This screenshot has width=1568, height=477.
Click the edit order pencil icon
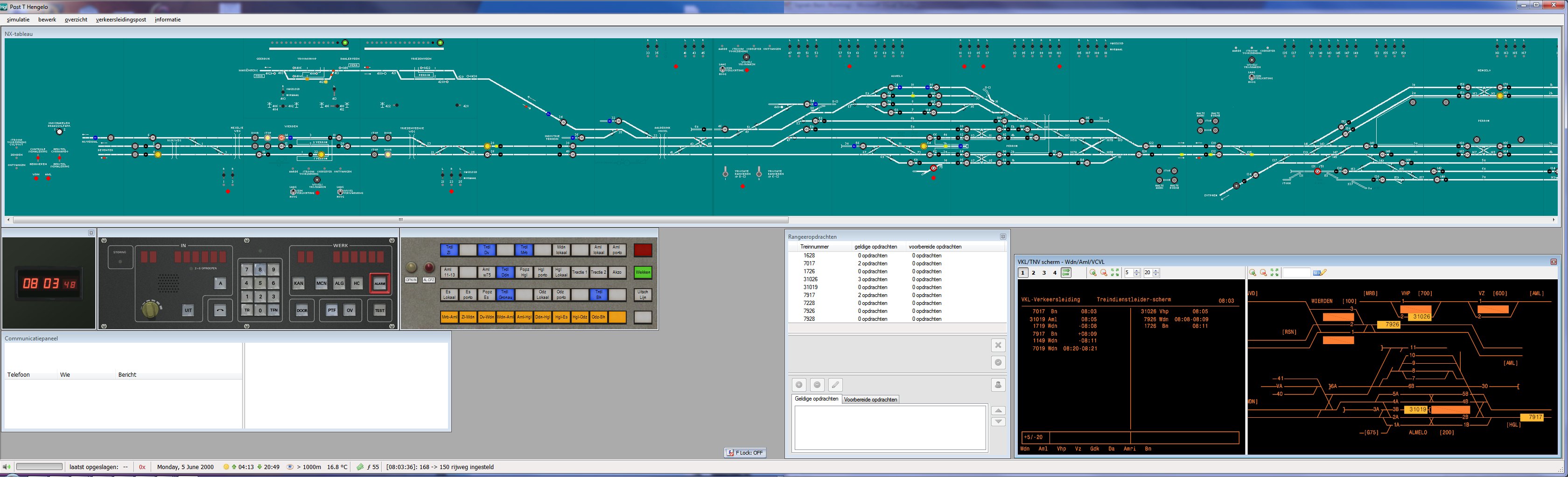tap(836, 385)
